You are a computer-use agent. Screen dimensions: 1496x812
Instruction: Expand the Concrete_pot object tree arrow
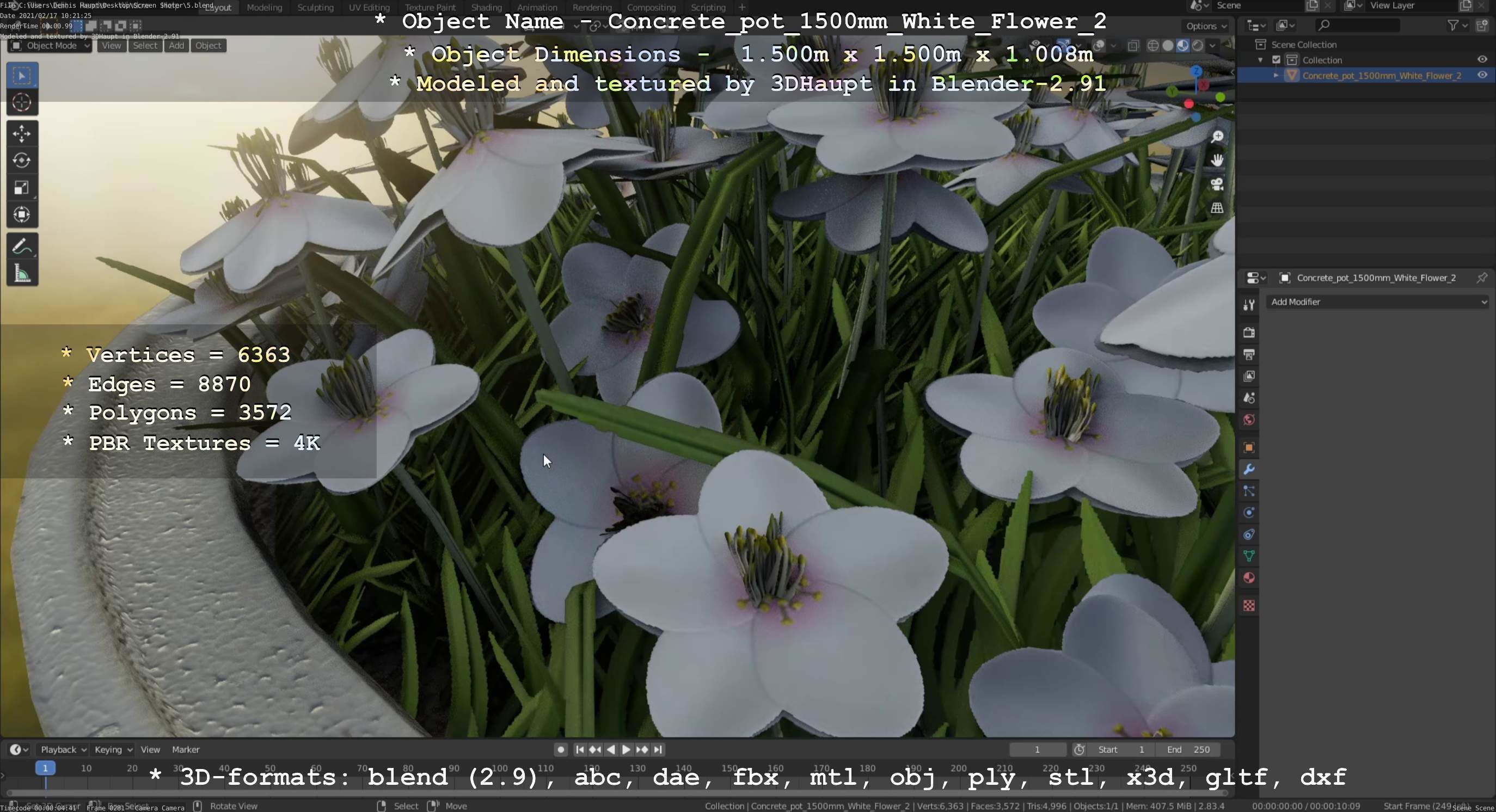(x=1276, y=76)
